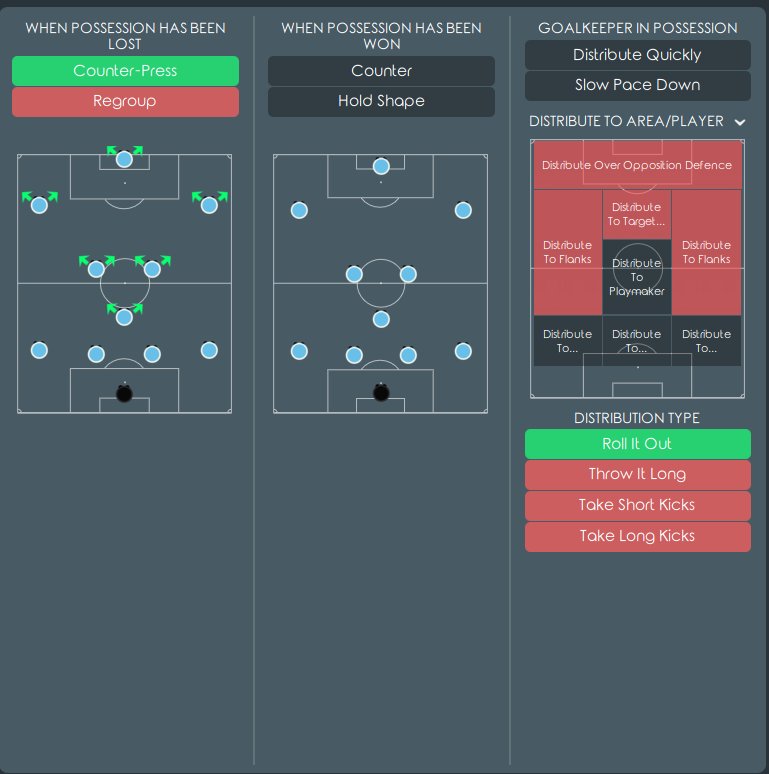This screenshot has height=774, width=769.
Task: Select left winger dot with green arrows
Action: [39, 205]
